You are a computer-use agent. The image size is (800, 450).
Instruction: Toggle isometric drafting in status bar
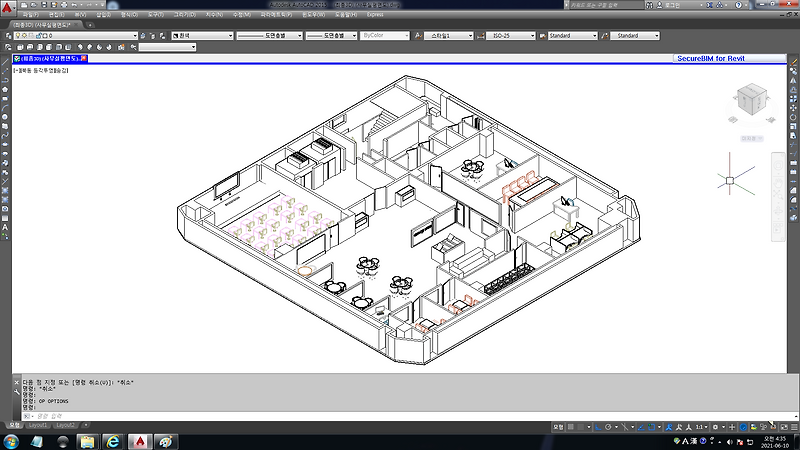point(624,427)
